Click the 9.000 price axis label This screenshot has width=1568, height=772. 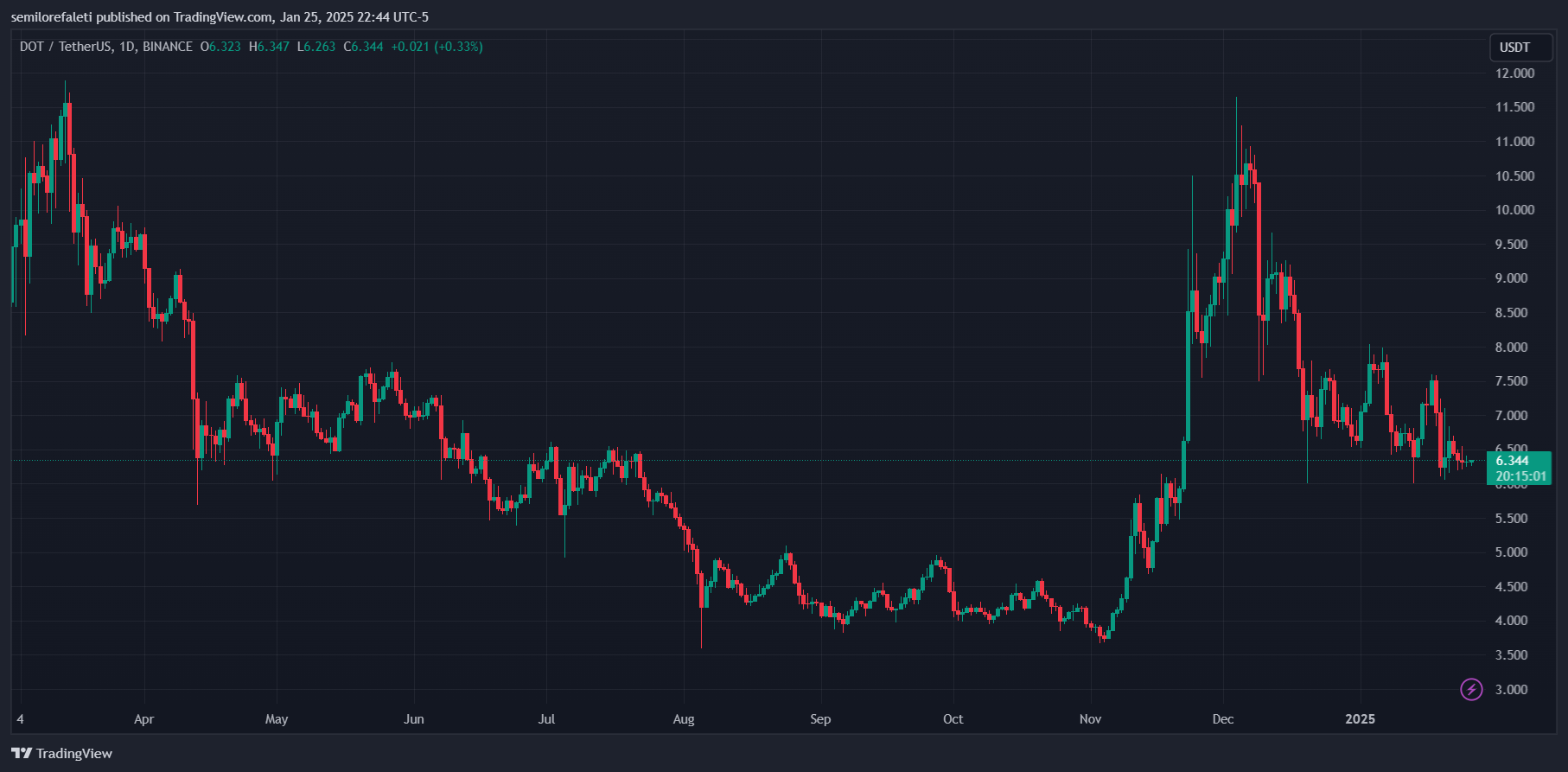pos(1512,278)
